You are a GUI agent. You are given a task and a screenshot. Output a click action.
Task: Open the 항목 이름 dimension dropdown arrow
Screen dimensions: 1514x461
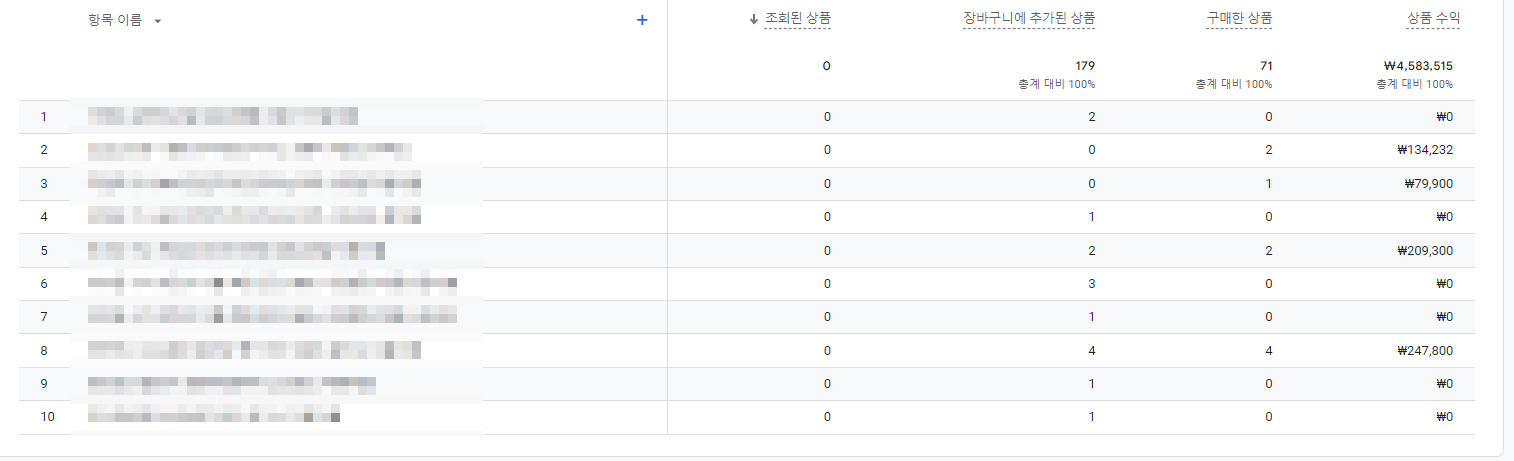tap(158, 21)
